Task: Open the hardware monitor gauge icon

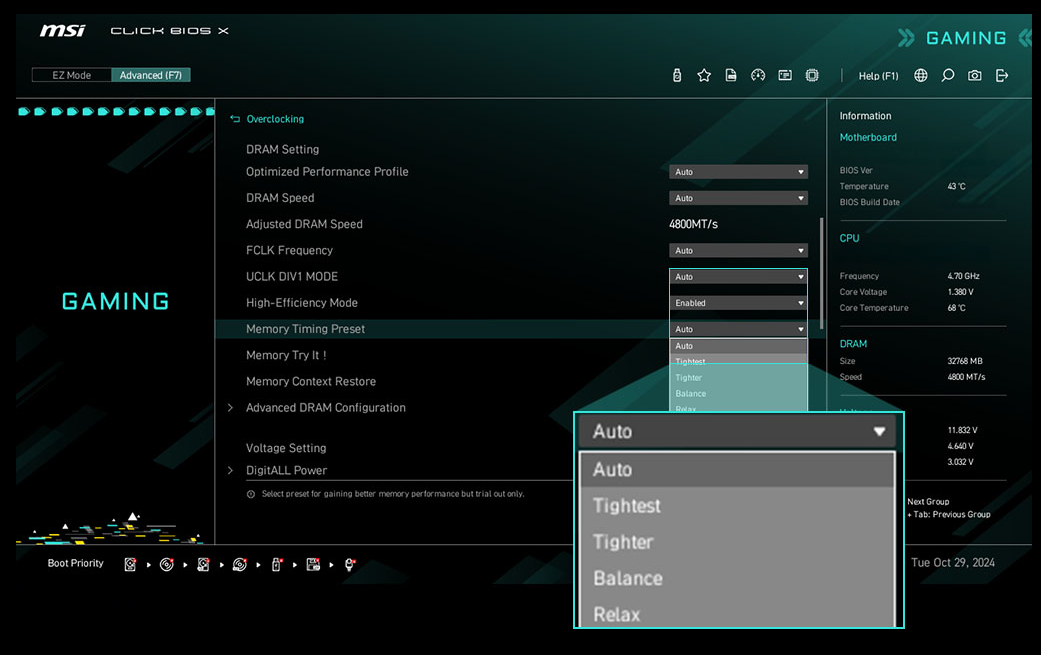Action: point(758,75)
